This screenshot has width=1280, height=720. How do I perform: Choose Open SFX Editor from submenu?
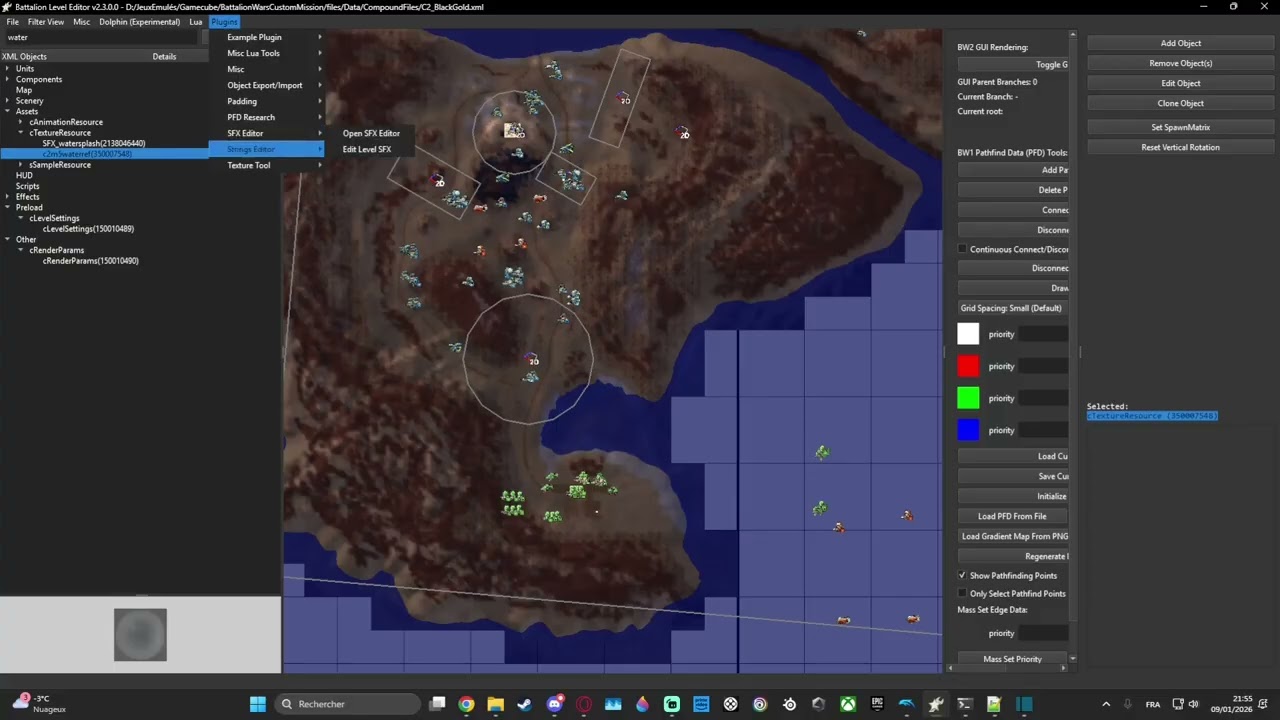[x=371, y=133]
